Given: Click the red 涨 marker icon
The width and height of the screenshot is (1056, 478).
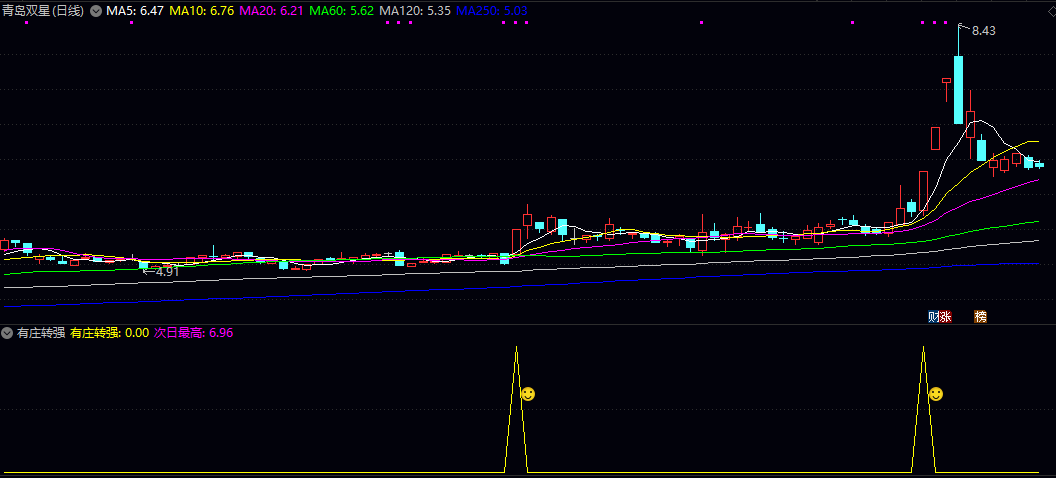Looking at the screenshot, I should click(946, 316).
